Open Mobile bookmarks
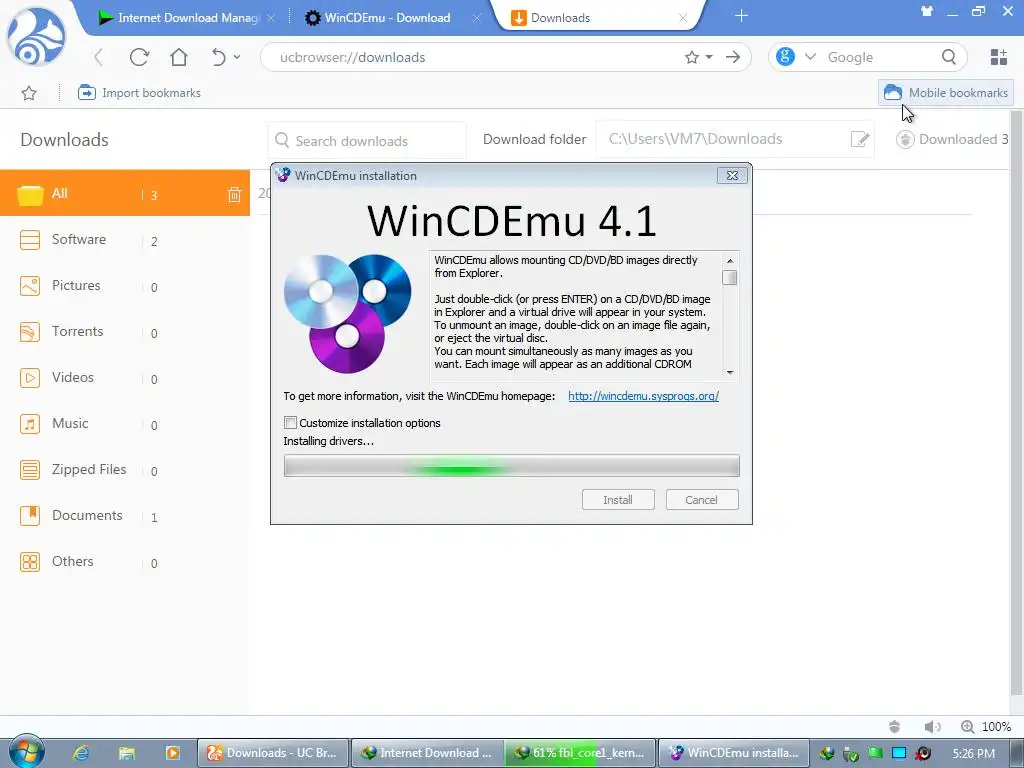 946,93
